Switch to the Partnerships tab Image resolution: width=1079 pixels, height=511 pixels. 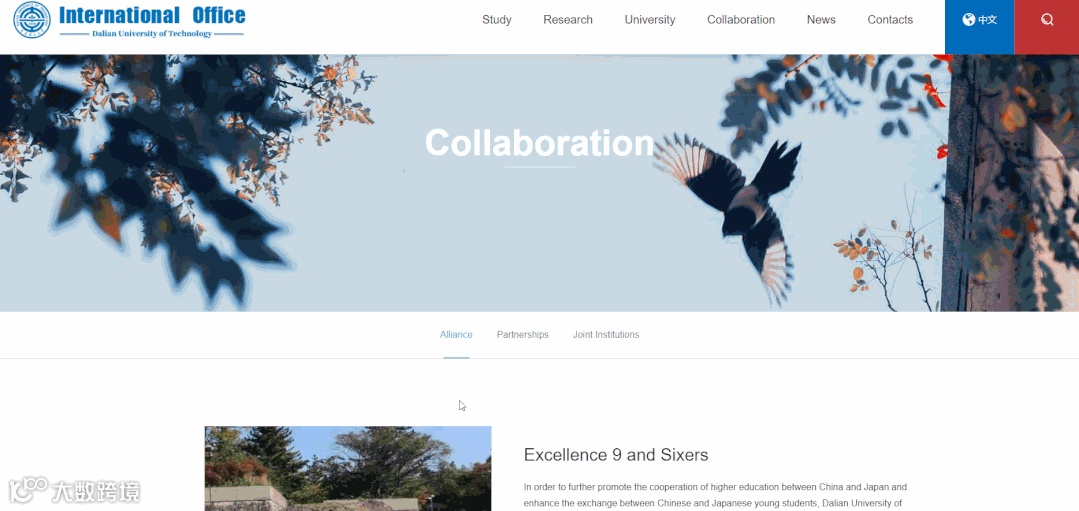click(522, 335)
